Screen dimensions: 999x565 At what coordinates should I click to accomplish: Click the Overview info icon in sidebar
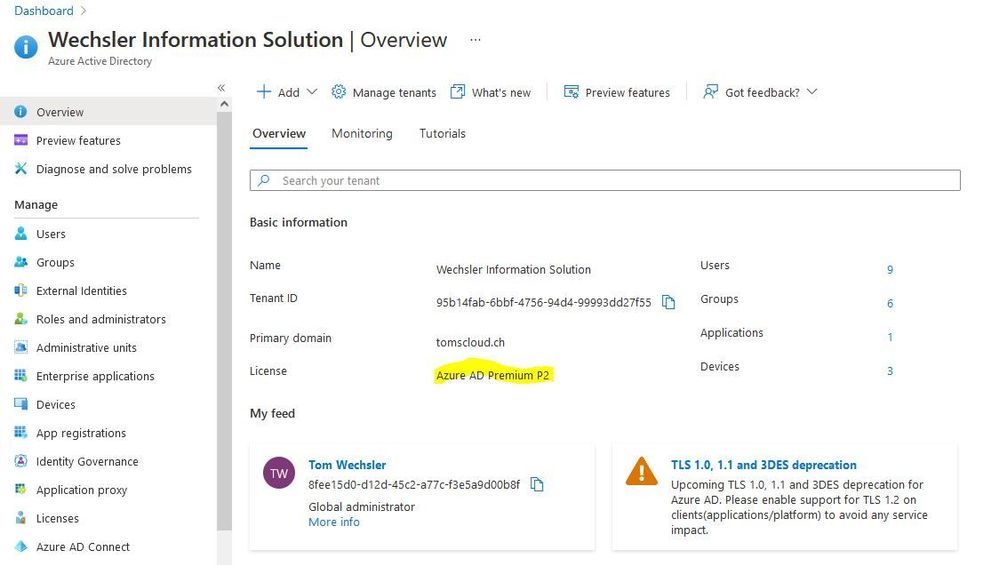(20, 111)
